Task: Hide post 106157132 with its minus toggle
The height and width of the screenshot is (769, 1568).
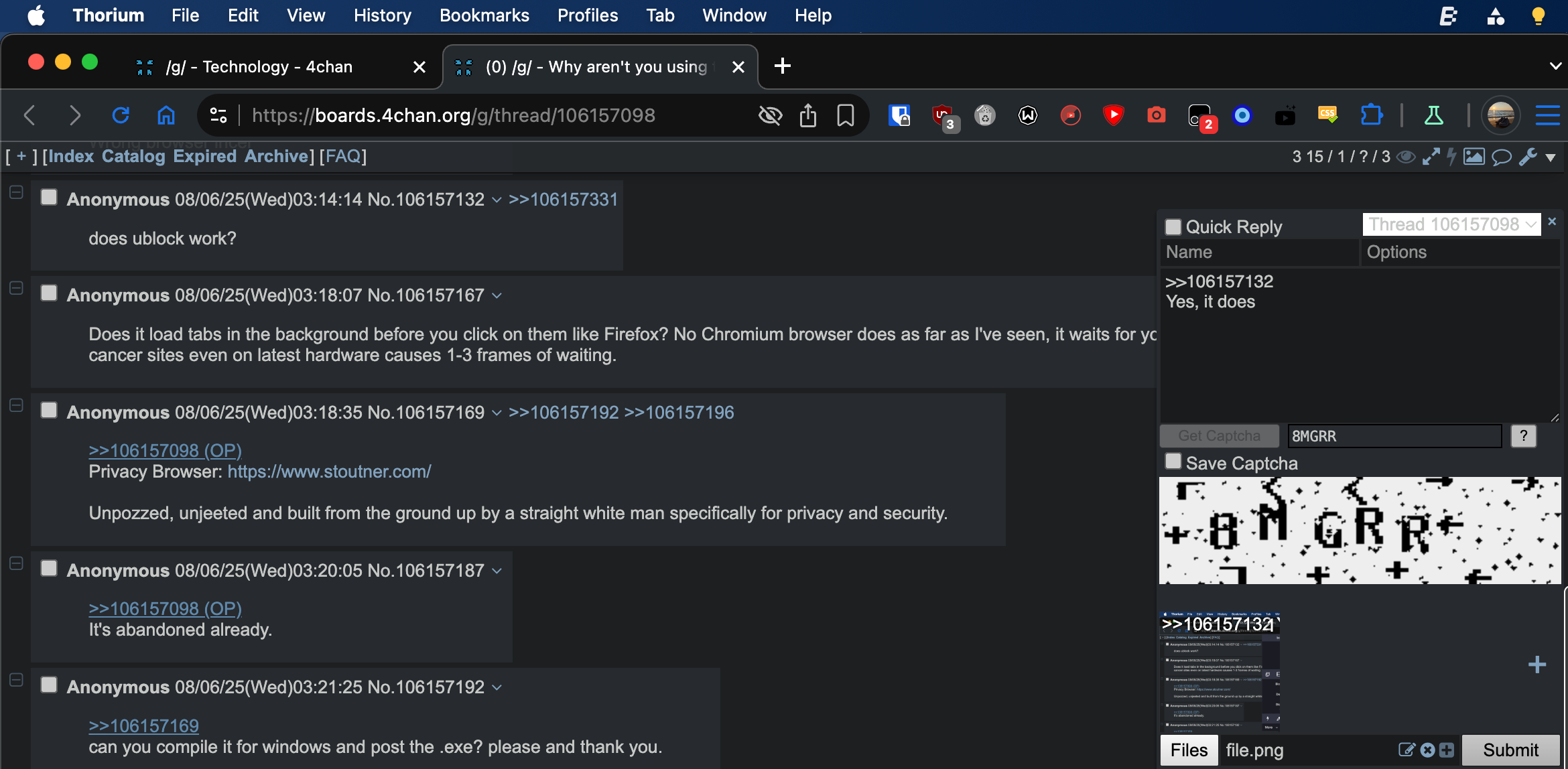Action: click(x=17, y=192)
